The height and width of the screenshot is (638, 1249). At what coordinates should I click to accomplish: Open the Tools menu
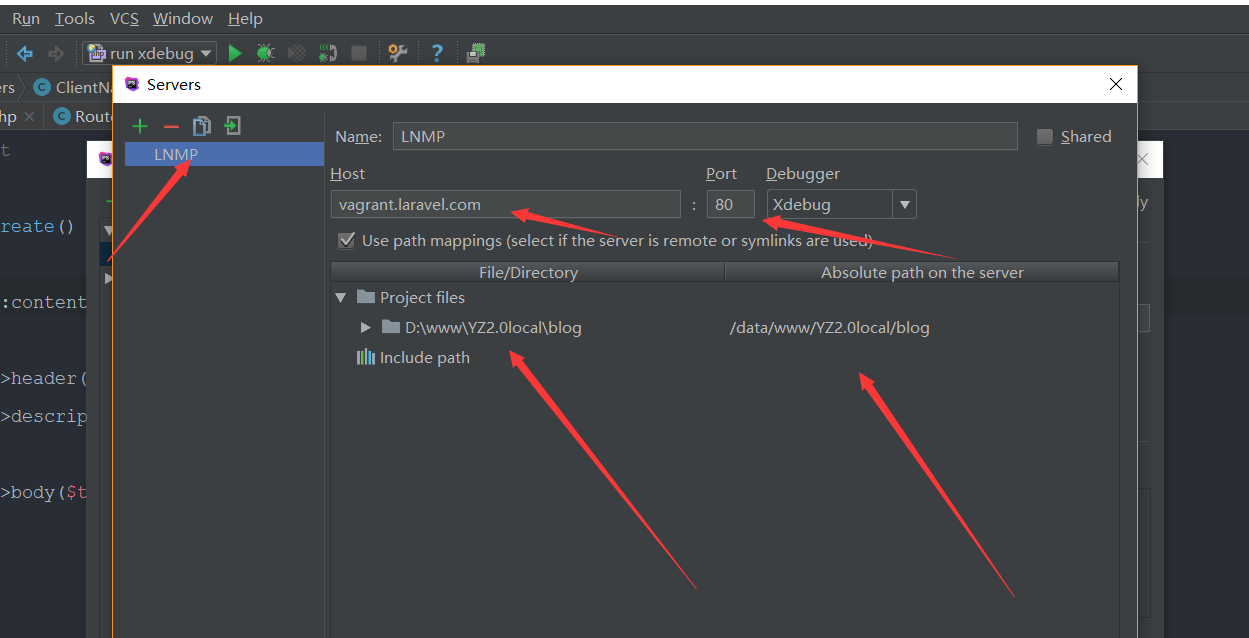coord(75,19)
